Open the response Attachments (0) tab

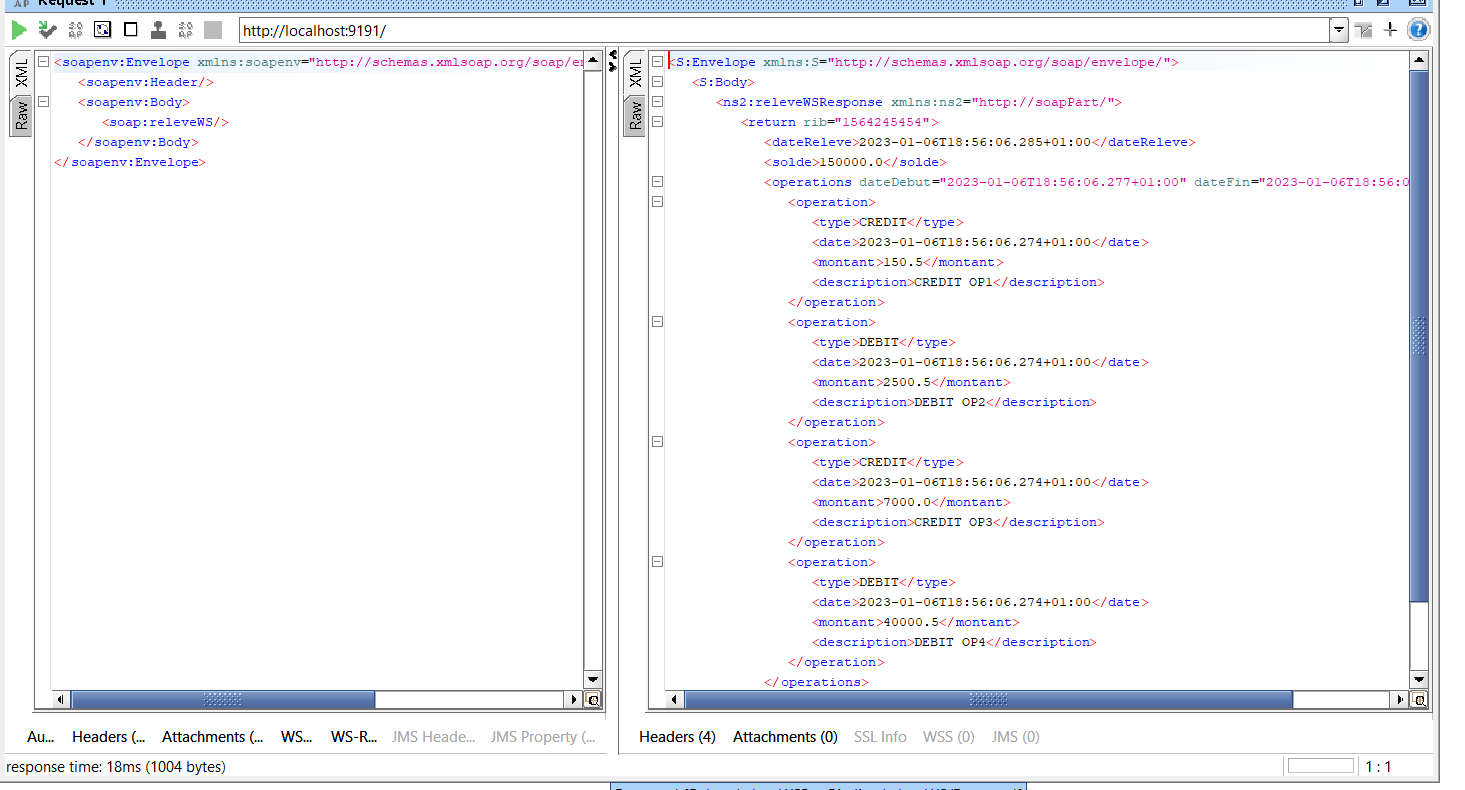785,737
